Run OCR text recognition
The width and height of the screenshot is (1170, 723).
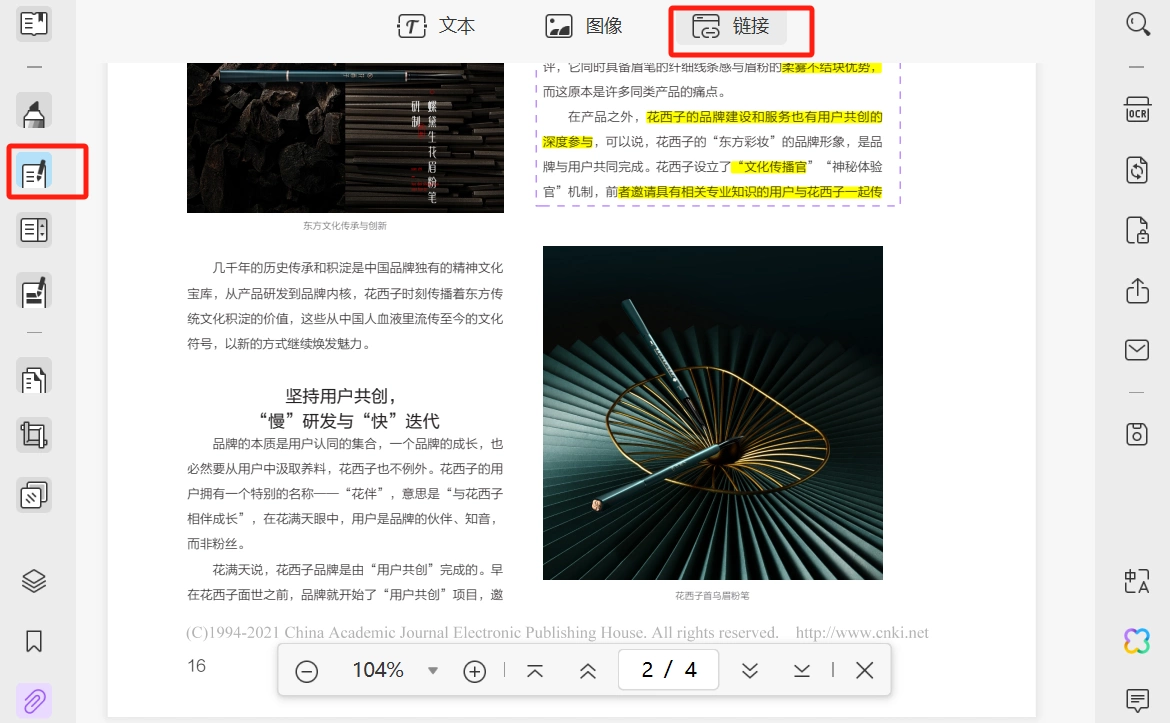click(1137, 110)
